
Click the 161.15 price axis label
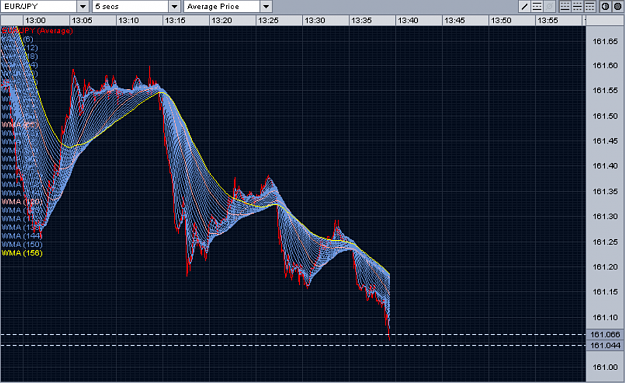605,292
